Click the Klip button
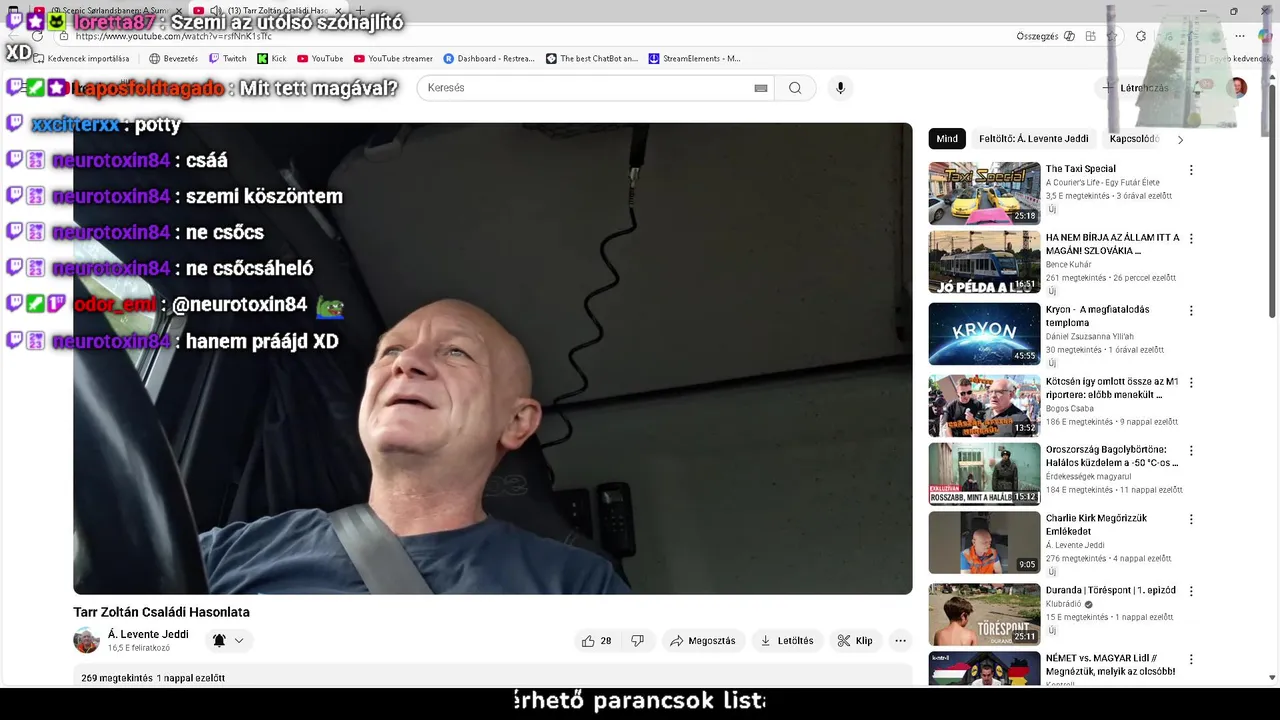Image resolution: width=1280 pixels, height=720 pixels. tap(855, 641)
